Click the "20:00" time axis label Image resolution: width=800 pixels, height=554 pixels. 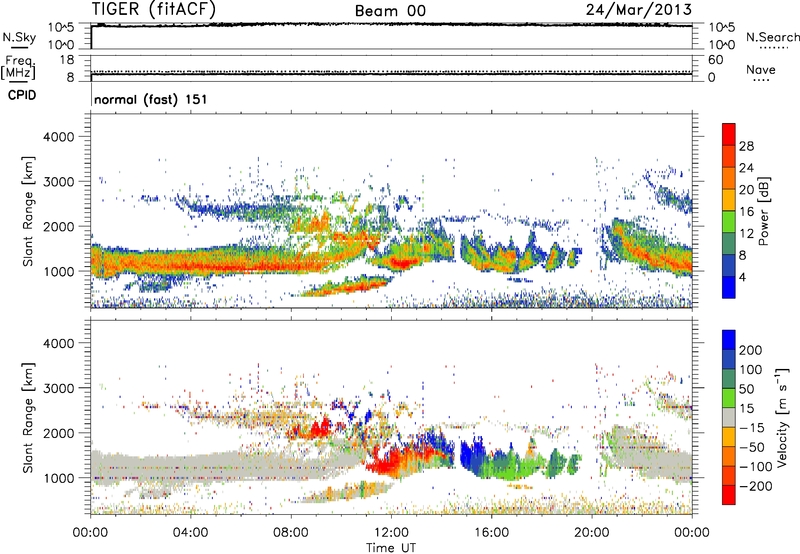coord(592,533)
